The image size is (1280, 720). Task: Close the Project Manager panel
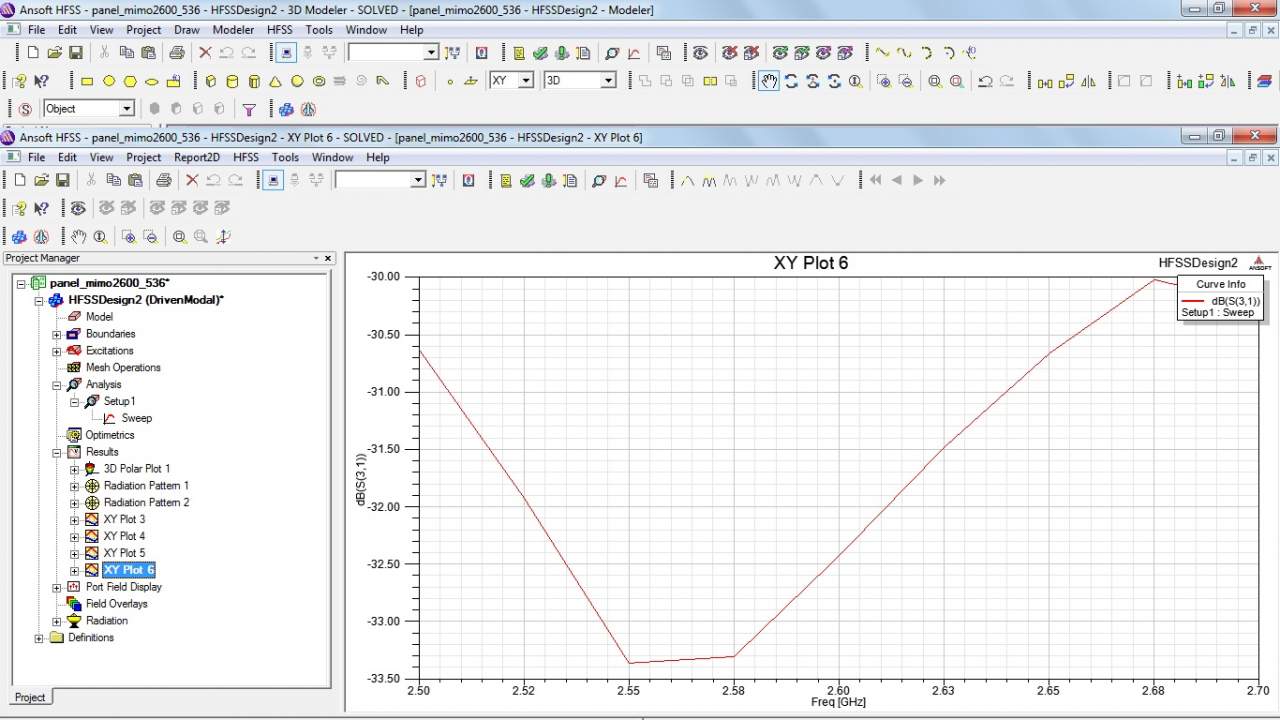[x=327, y=258]
